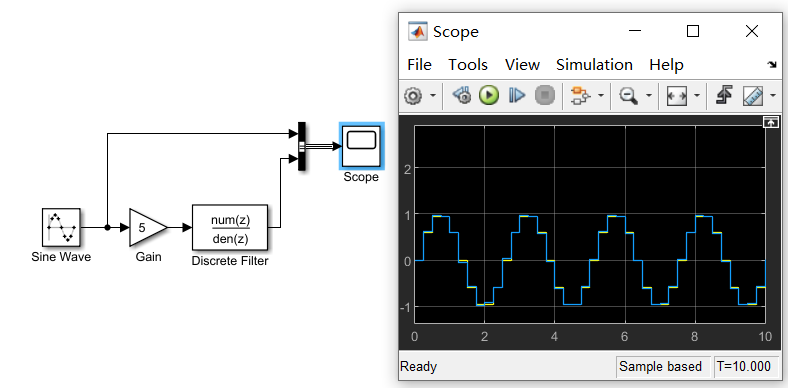The image size is (788, 388).
Task: Click the stop simulation button
Action: [545, 95]
